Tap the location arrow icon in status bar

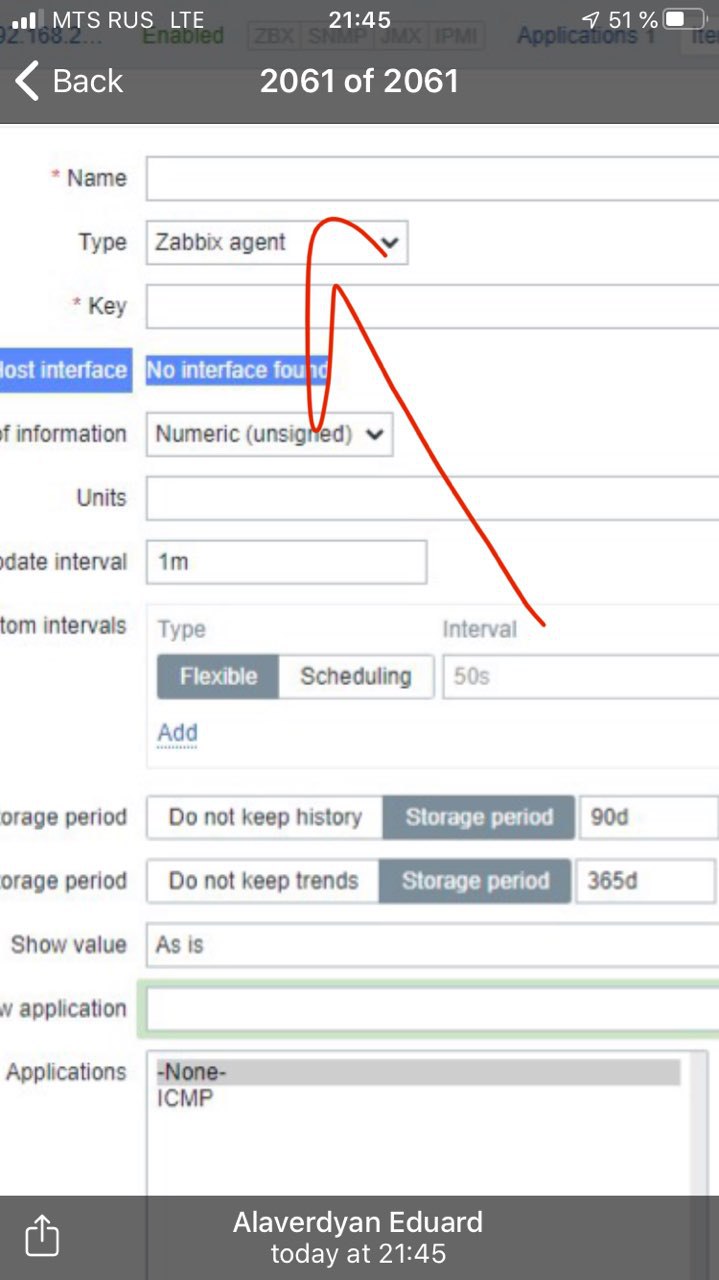click(x=591, y=20)
